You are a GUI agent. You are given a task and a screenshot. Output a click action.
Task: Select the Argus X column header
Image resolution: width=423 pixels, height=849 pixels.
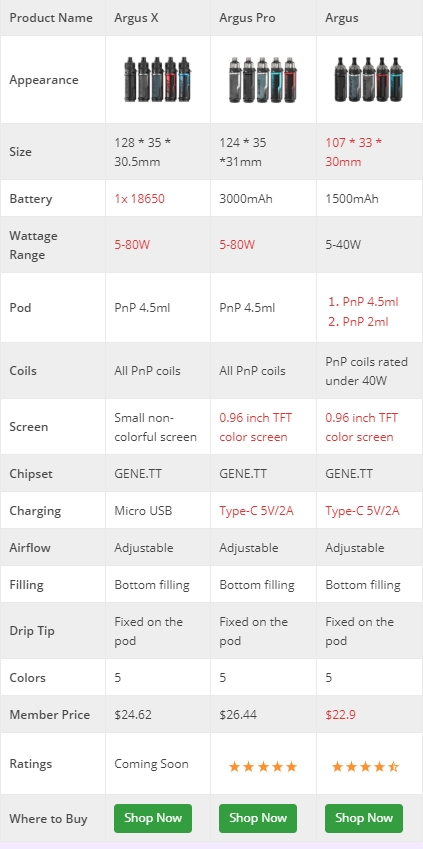coord(136,18)
